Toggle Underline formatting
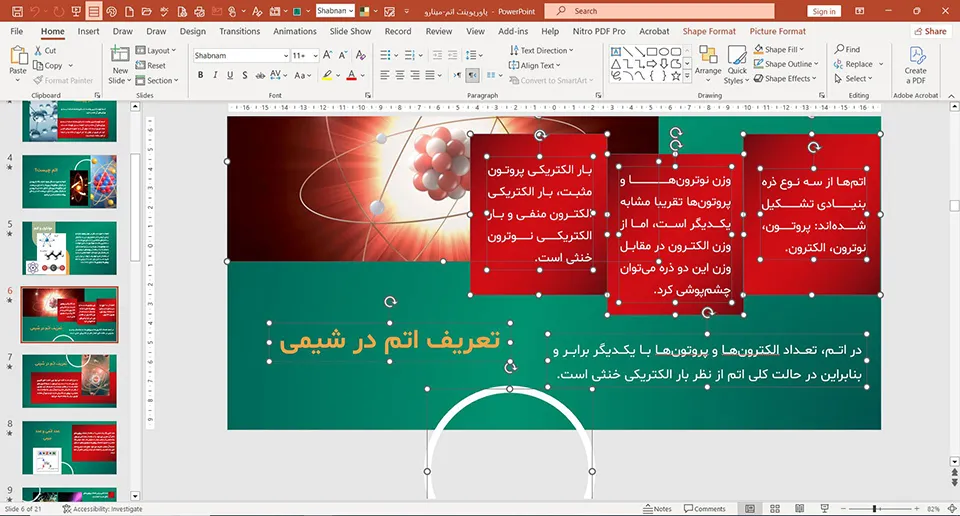 [230, 75]
